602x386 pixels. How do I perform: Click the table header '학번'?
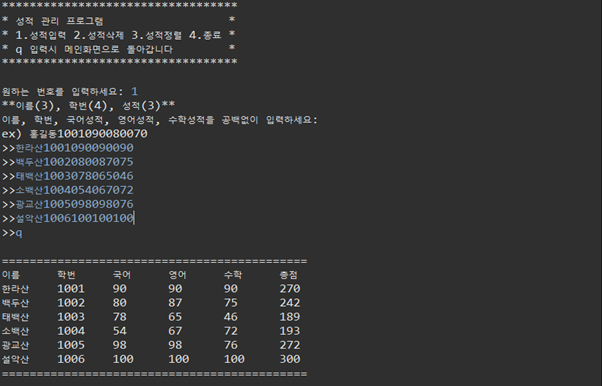click(66, 275)
